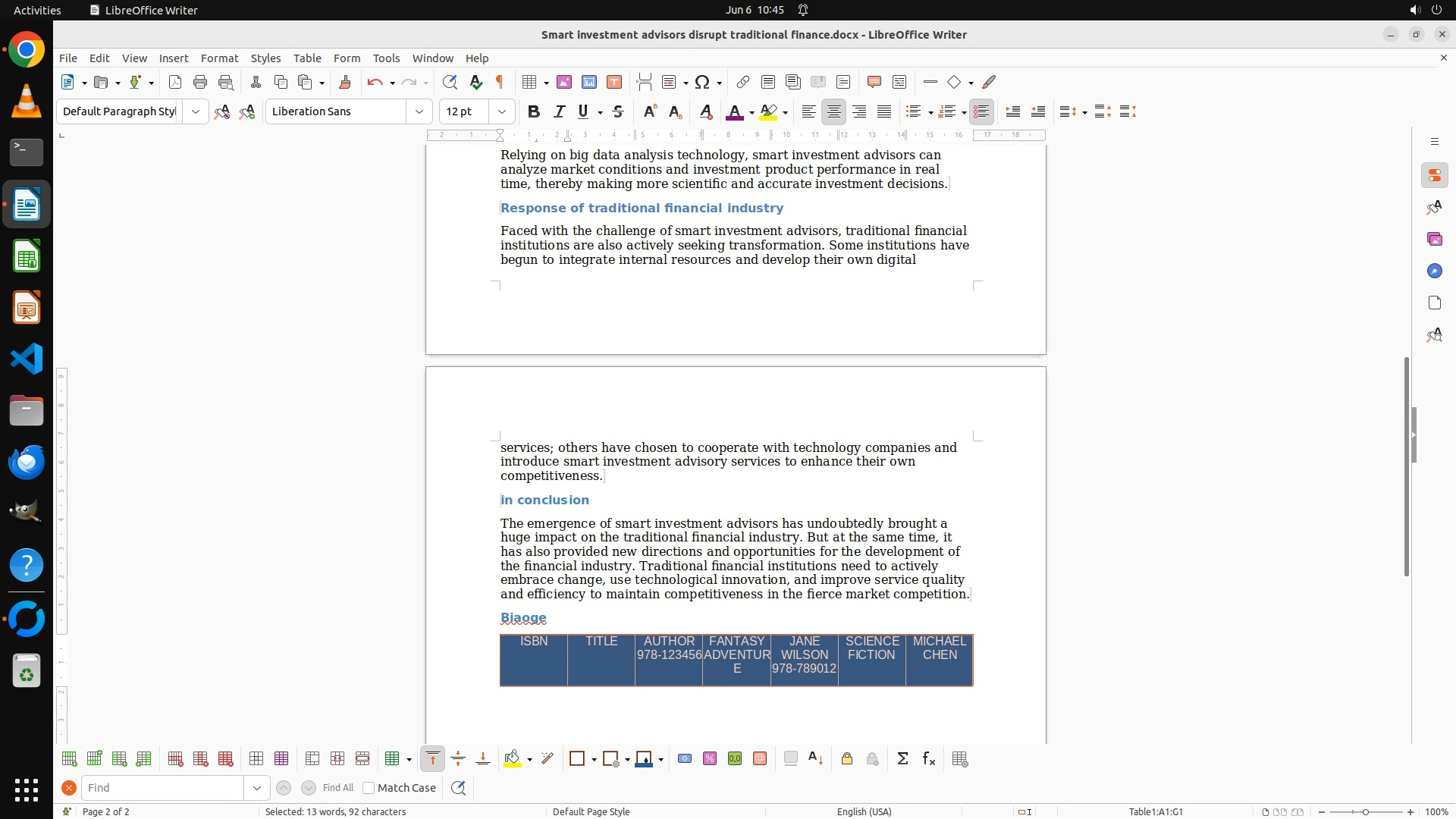The width and height of the screenshot is (1456, 819).
Task: Click the Bold formatting icon
Action: (x=534, y=111)
